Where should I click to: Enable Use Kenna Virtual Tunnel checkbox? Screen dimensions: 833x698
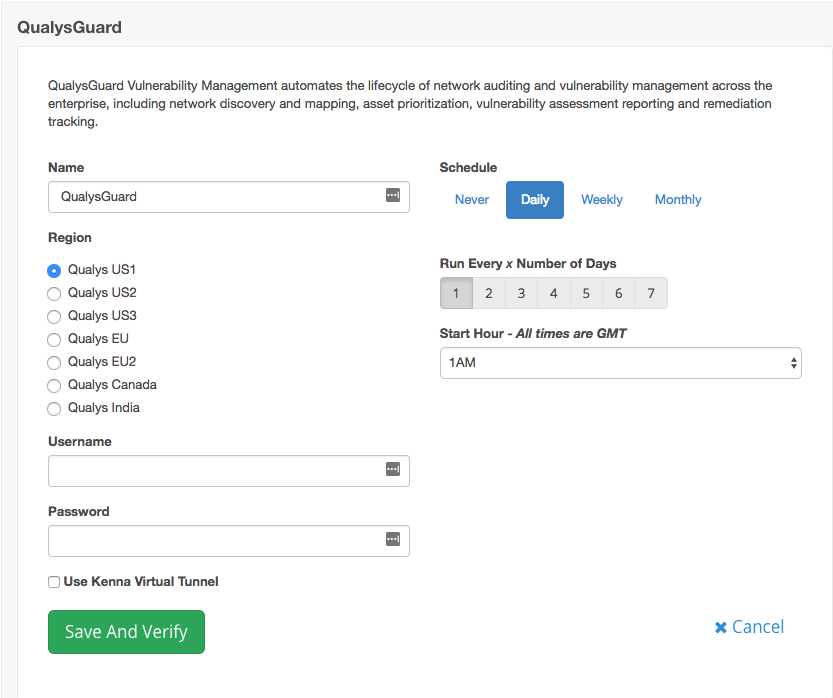coord(54,582)
